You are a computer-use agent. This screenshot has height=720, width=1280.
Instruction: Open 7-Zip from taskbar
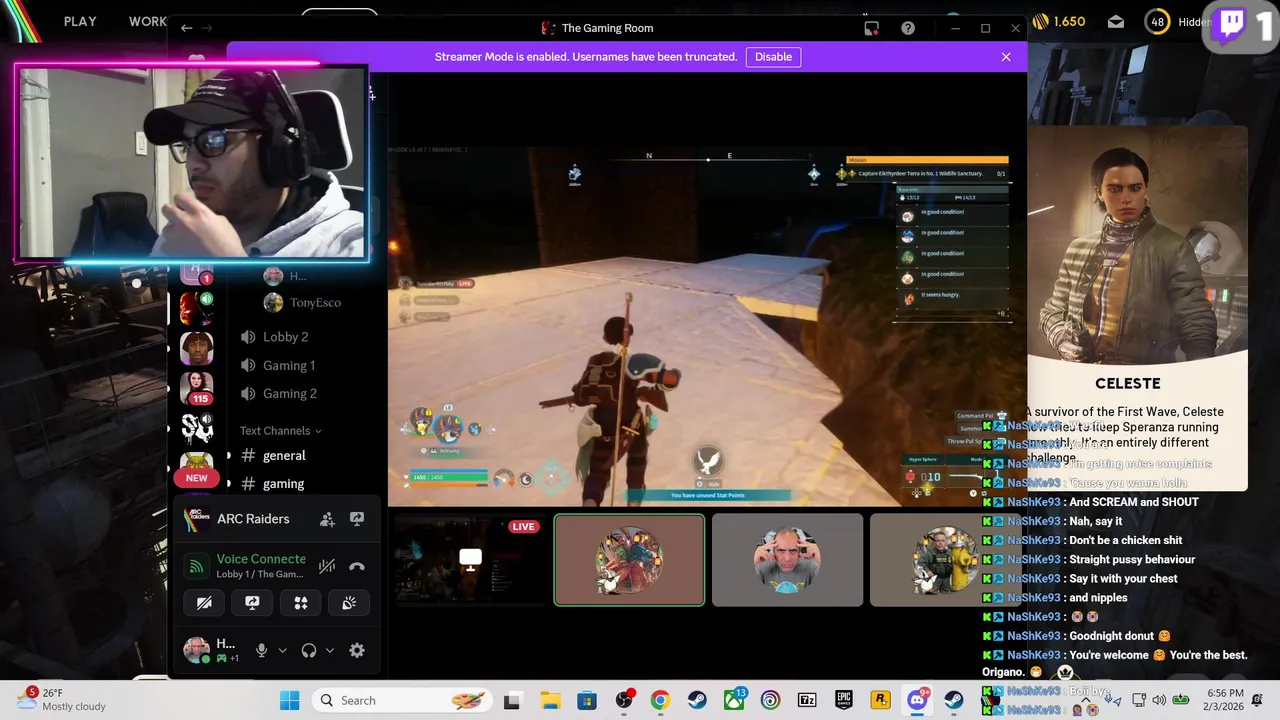click(807, 700)
